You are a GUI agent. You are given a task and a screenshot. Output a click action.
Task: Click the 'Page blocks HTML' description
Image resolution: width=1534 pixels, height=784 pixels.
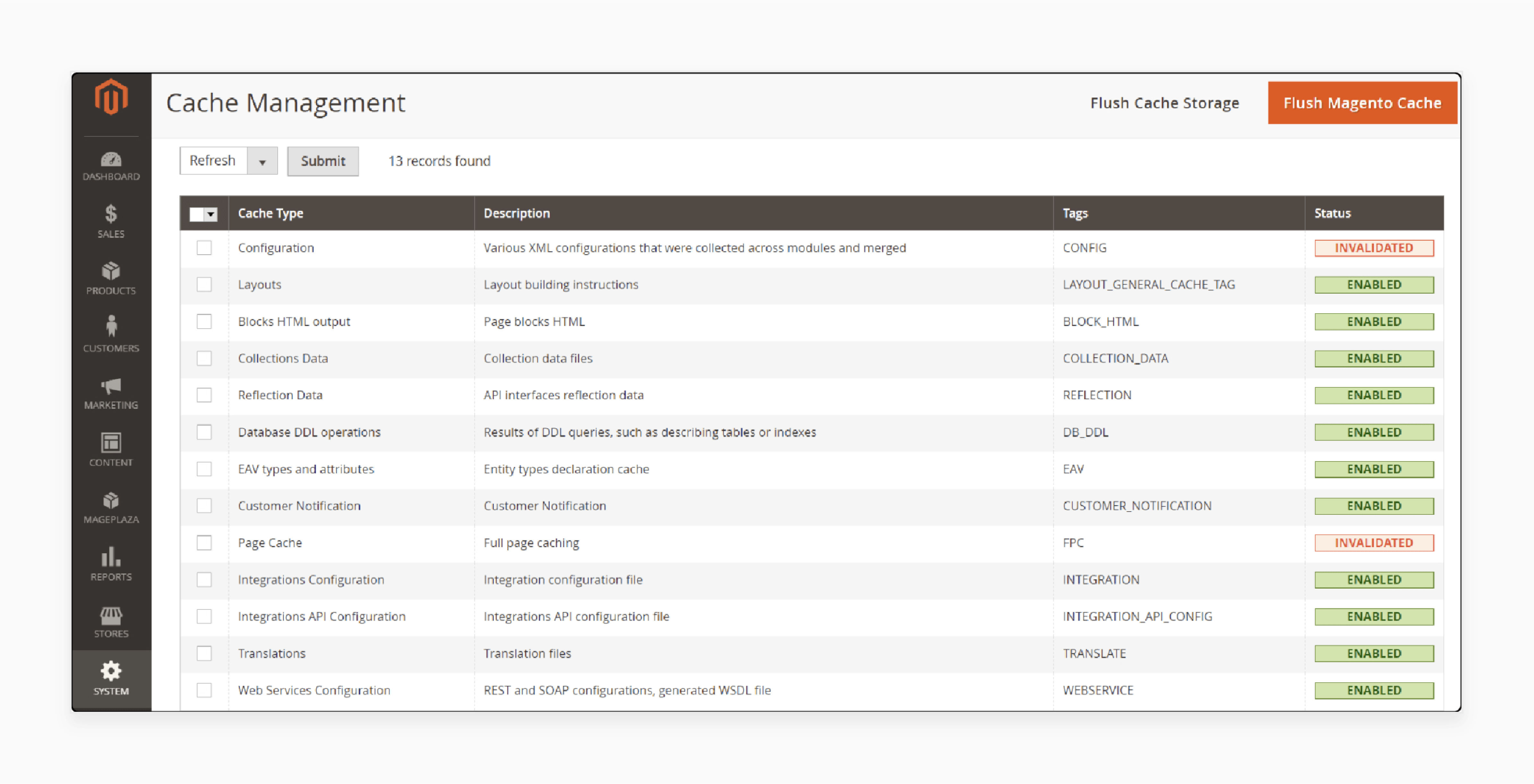(x=534, y=322)
